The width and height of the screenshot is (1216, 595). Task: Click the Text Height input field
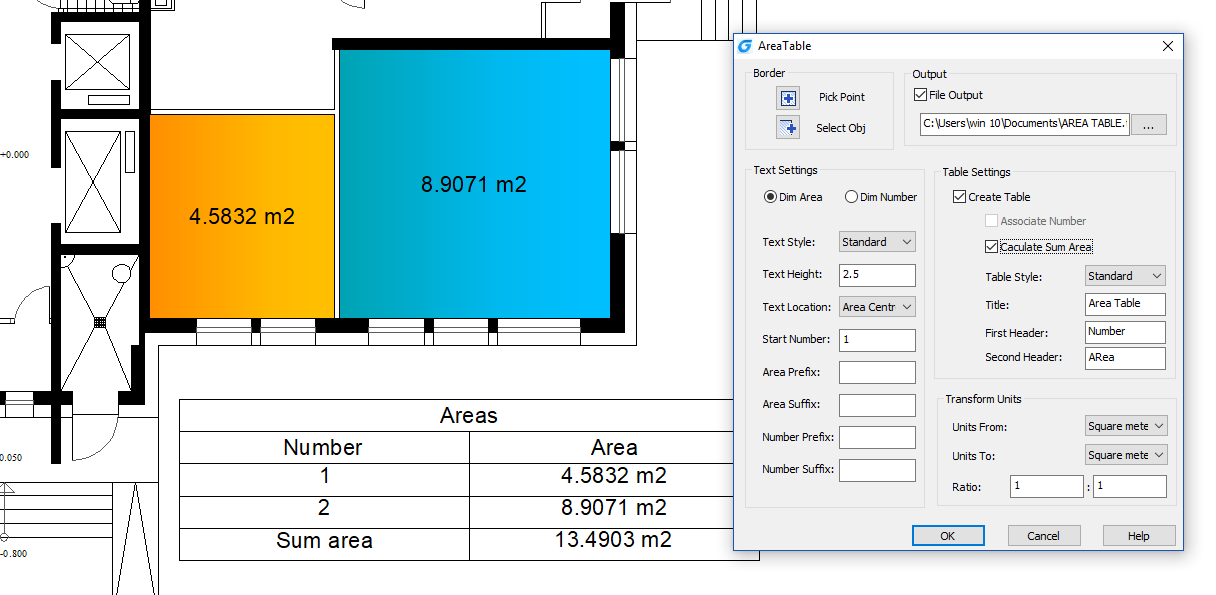tap(877, 275)
